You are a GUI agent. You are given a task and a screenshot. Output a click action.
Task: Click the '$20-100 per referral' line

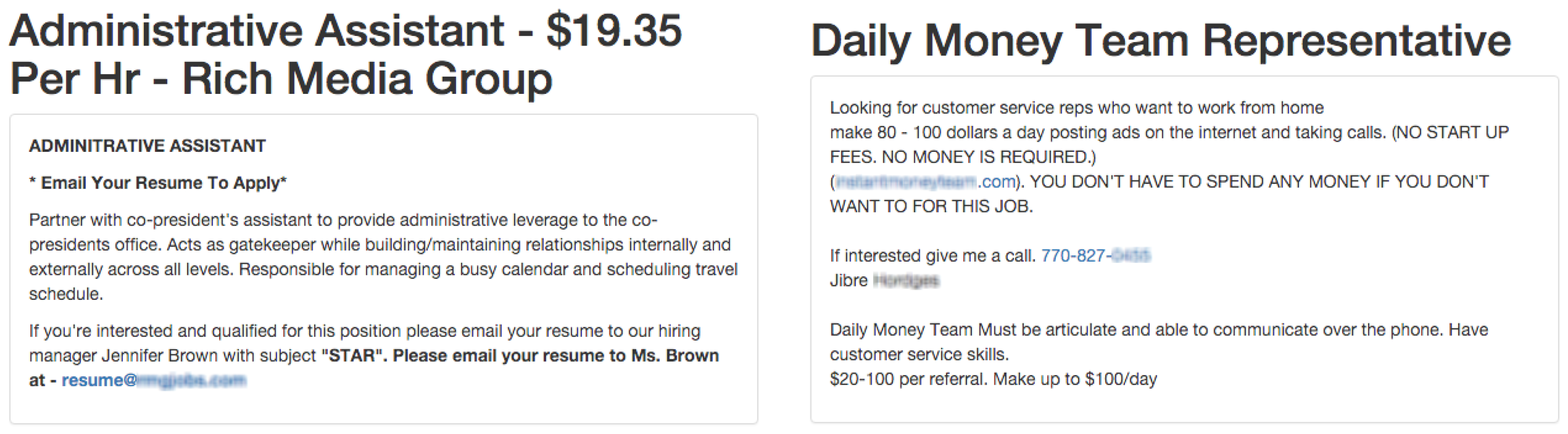[x=994, y=379]
